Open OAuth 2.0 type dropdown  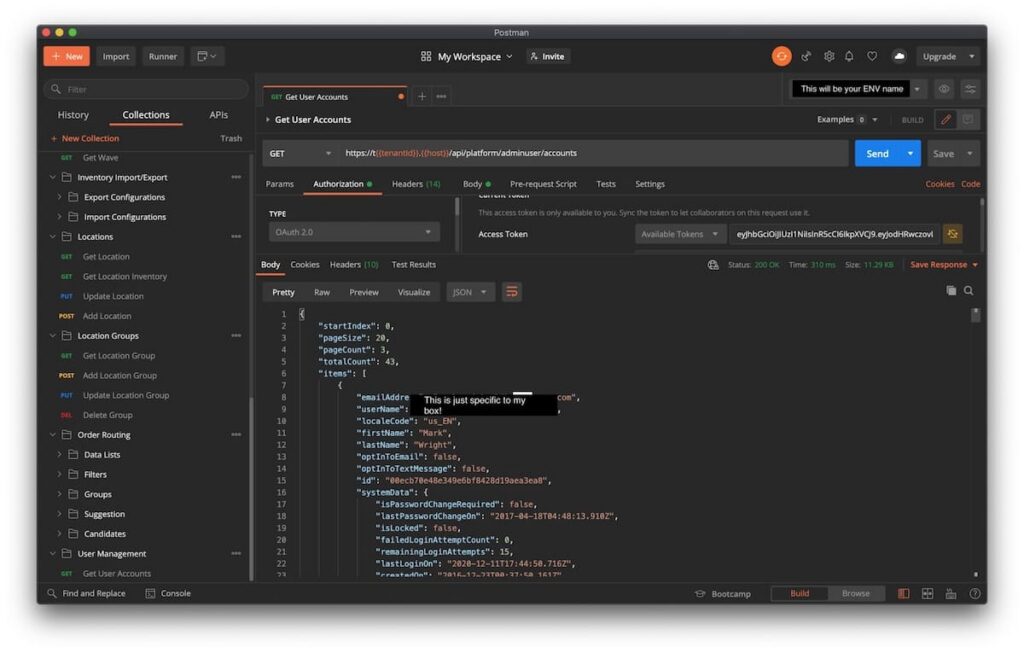(x=354, y=232)
